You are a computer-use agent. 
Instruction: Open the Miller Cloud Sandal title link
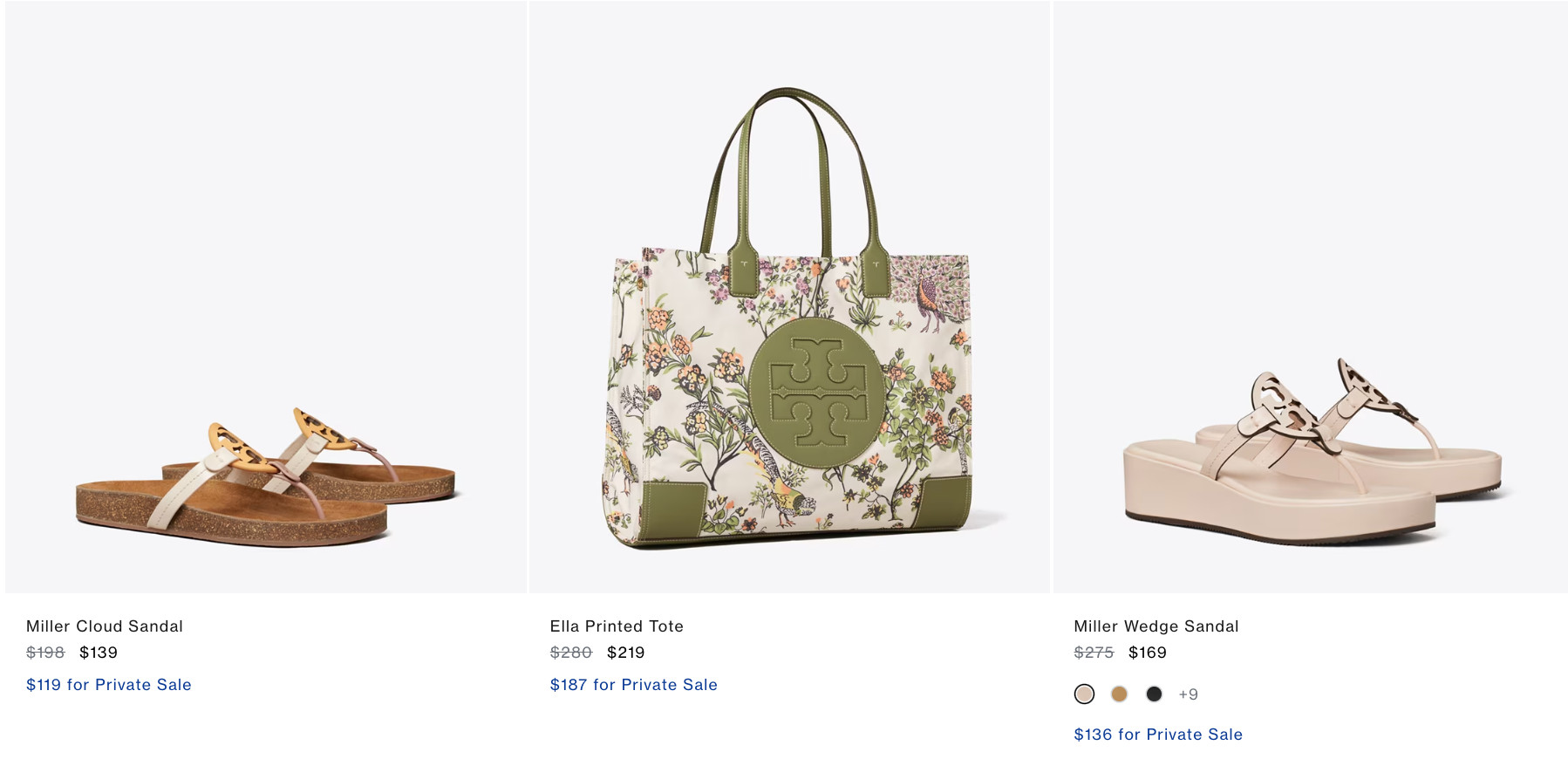105,626
